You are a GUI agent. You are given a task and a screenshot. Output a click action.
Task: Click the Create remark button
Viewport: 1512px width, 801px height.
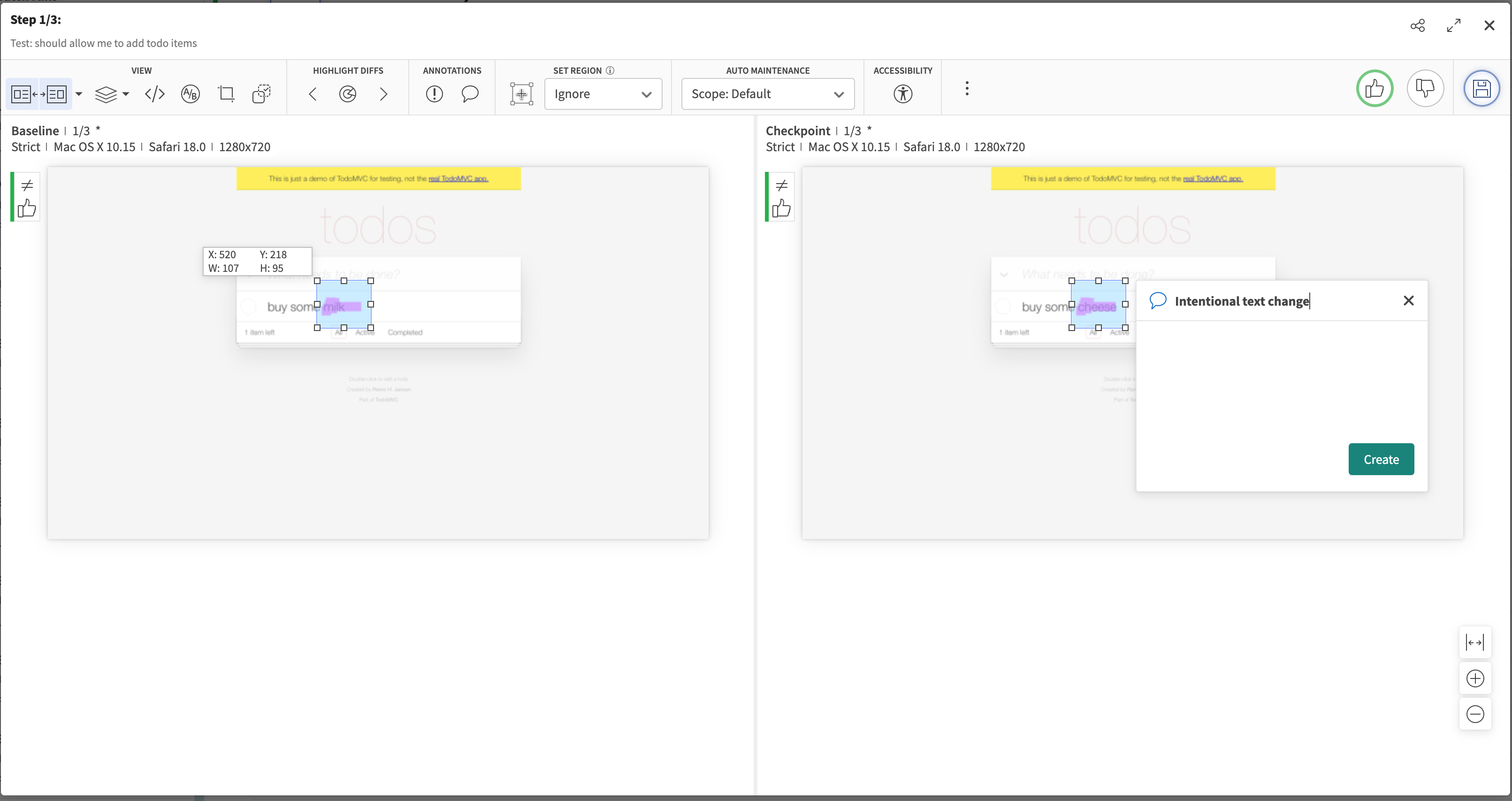tap(1381, 459)
